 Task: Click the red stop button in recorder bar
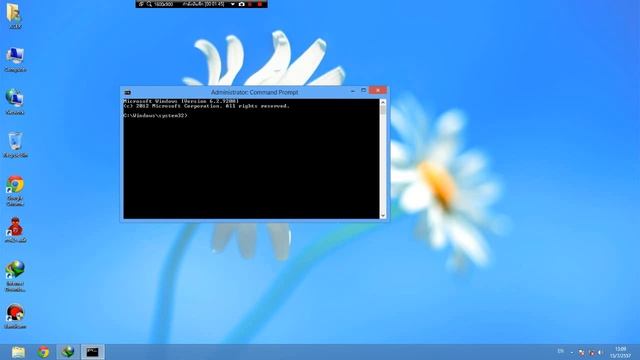[x=260, y=4]
